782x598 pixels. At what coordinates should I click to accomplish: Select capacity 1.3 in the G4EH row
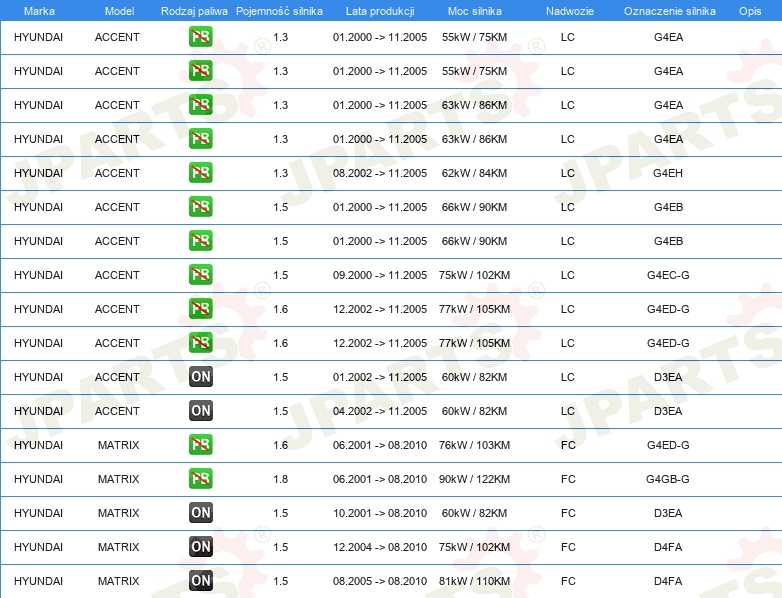(x=280, y=173)
